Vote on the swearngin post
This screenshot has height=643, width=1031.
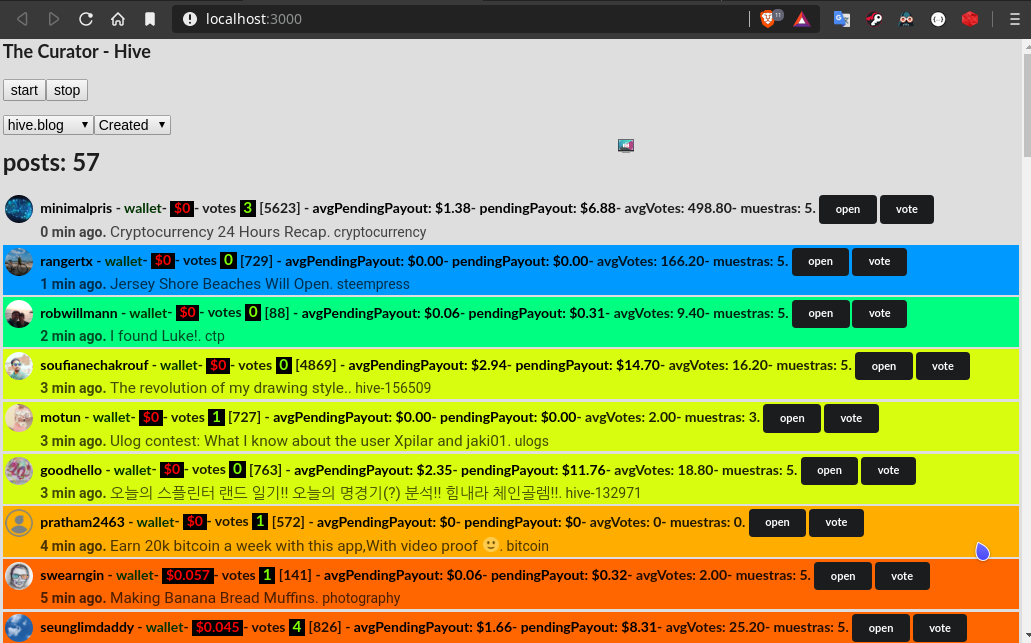(902, 576)
